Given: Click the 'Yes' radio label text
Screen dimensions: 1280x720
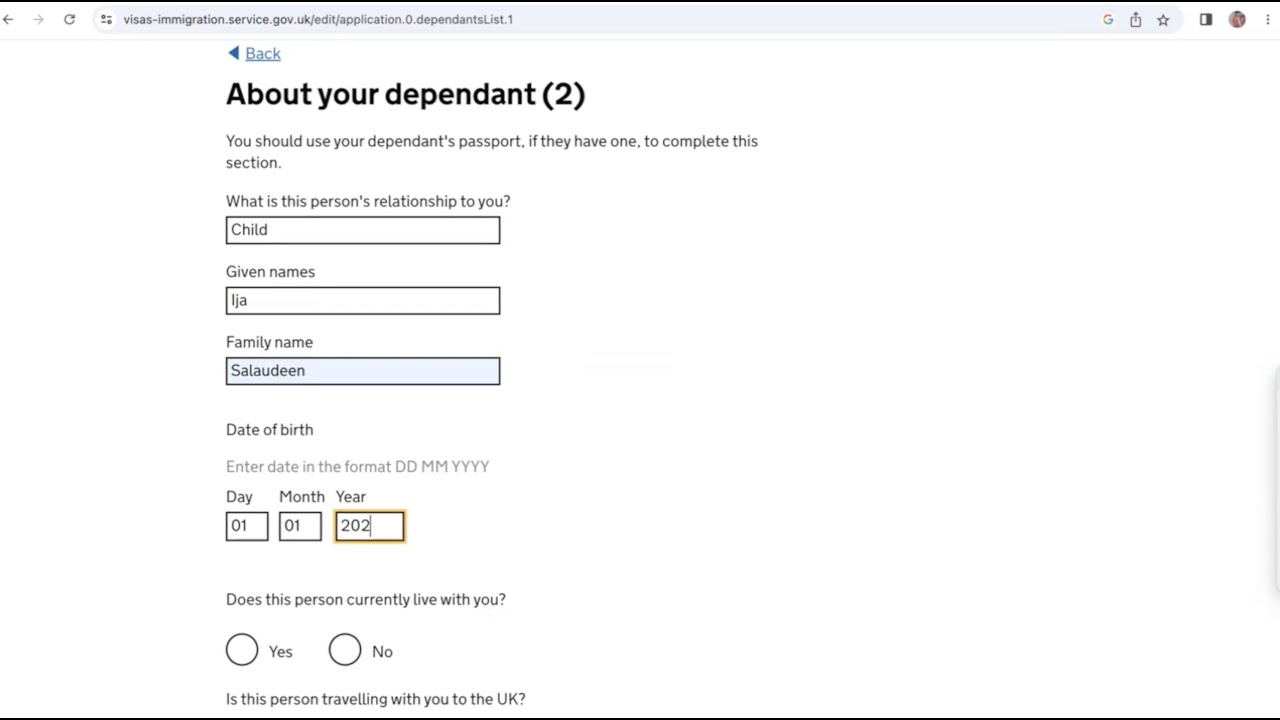Looking at the screenshot, I should click(280, 652).
